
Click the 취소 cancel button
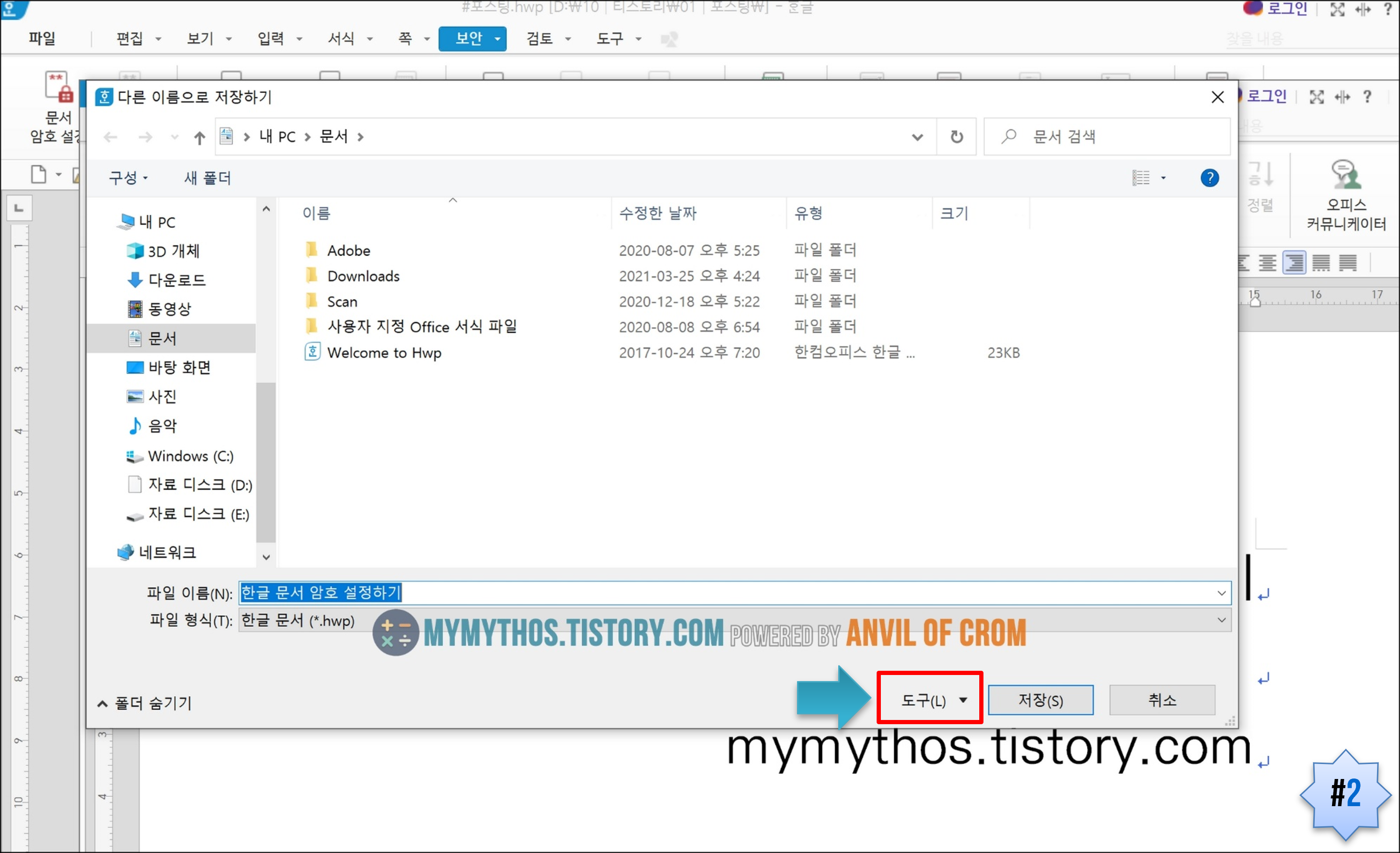1162,700
